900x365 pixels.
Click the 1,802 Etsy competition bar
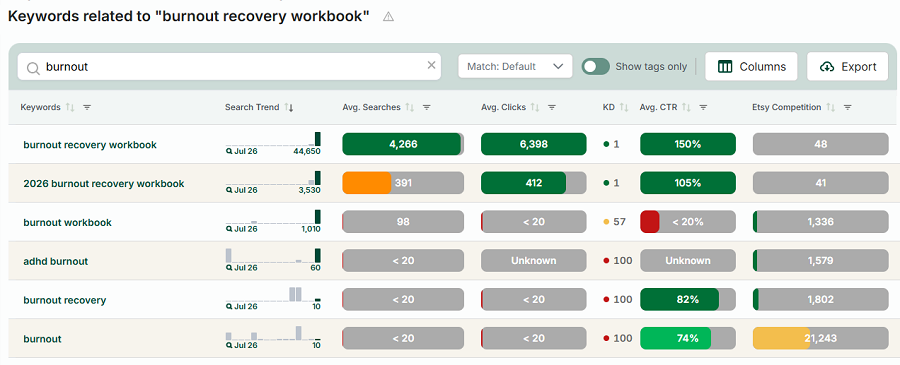click(820, 300)
